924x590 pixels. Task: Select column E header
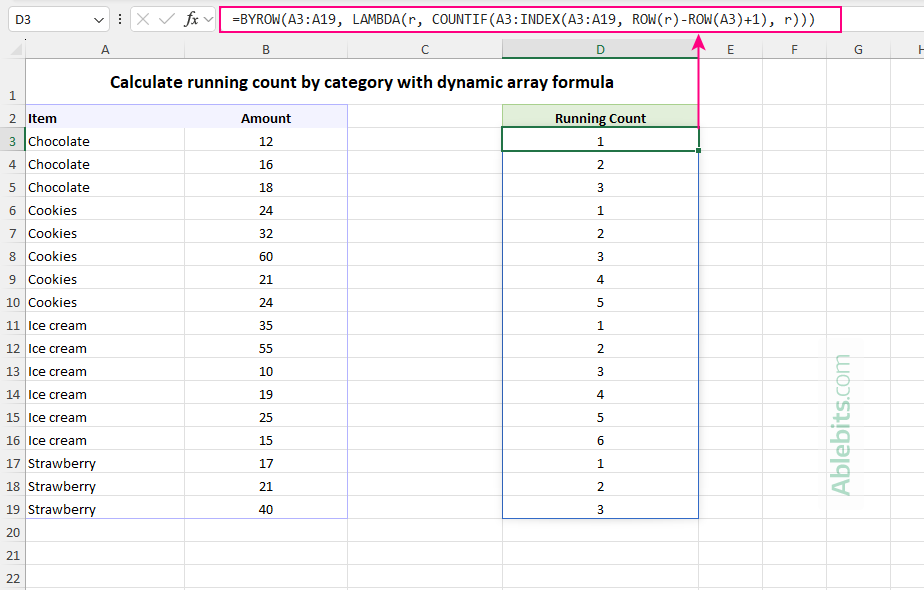click(730, 50)
